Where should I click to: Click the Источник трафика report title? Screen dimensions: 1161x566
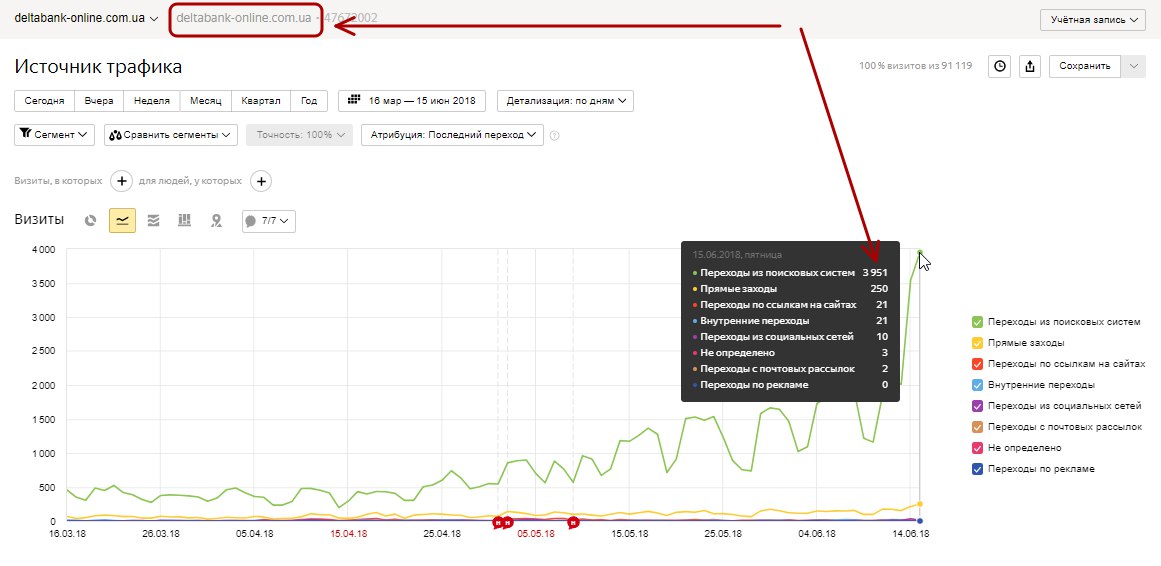[x=98, y=67]
